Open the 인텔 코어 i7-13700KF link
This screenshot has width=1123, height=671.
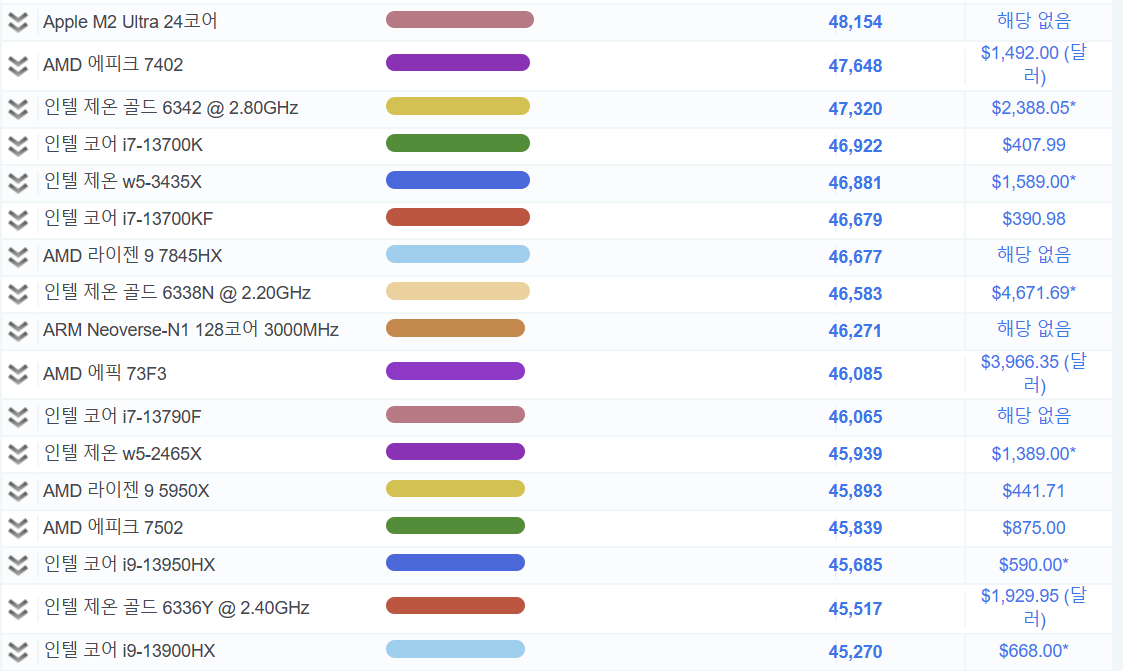(128, 218)
